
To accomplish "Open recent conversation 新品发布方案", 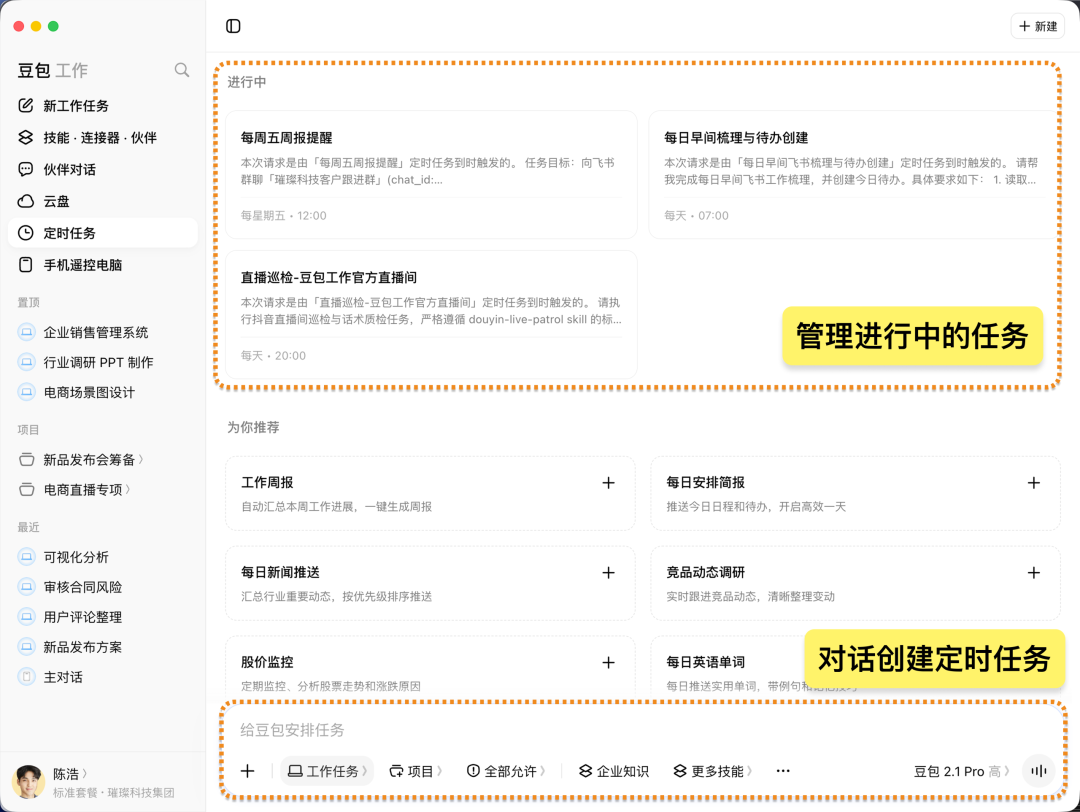I will tap(103, 647).
